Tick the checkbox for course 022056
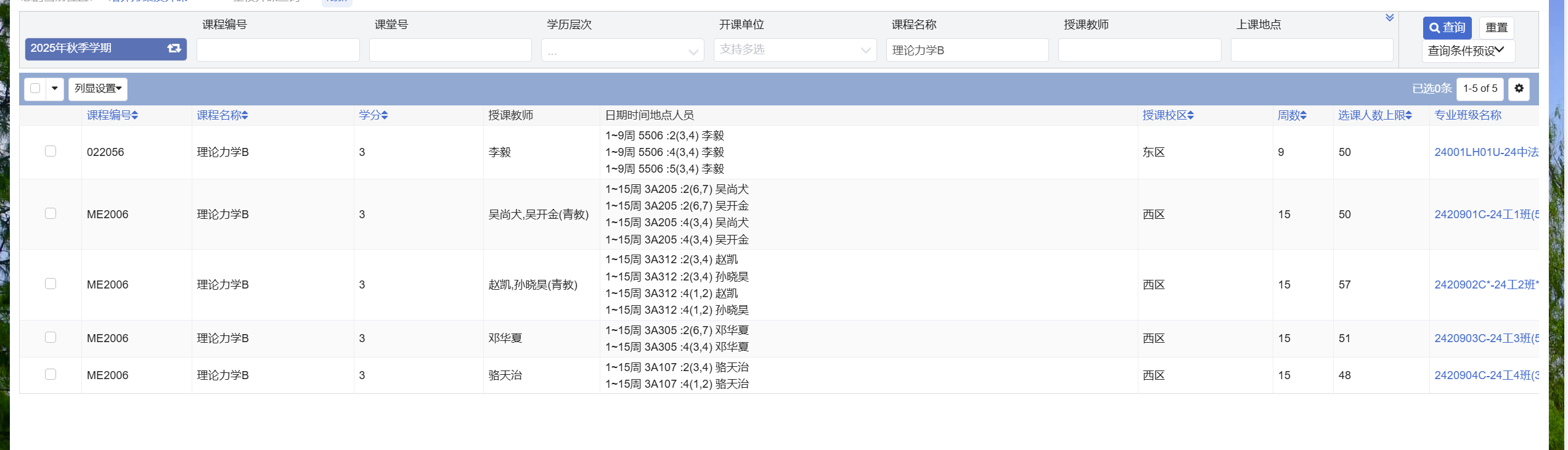 point(51,152)
